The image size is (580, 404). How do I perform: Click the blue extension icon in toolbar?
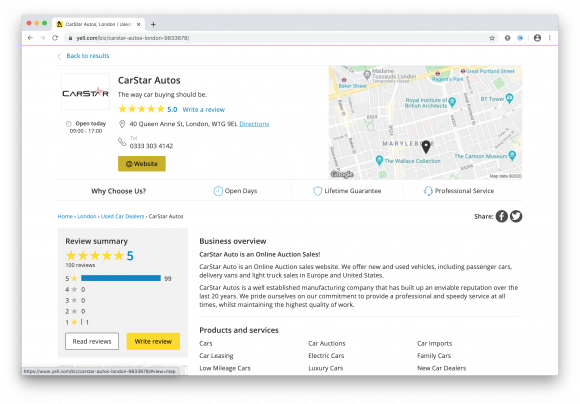click(x=520, y=38)
